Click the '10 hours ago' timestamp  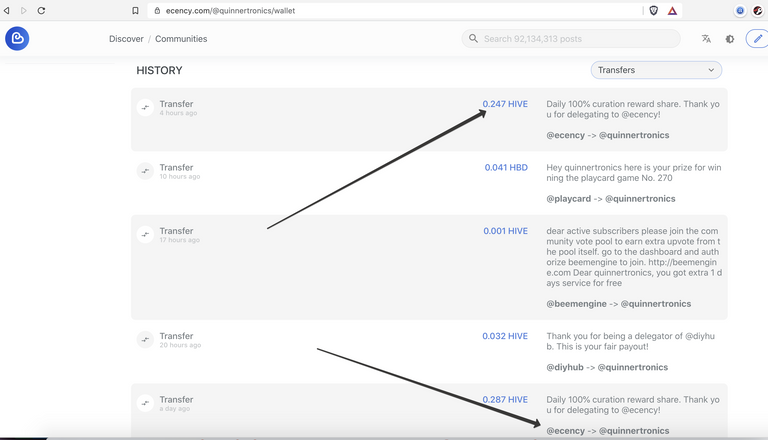(x=180, y=176)
